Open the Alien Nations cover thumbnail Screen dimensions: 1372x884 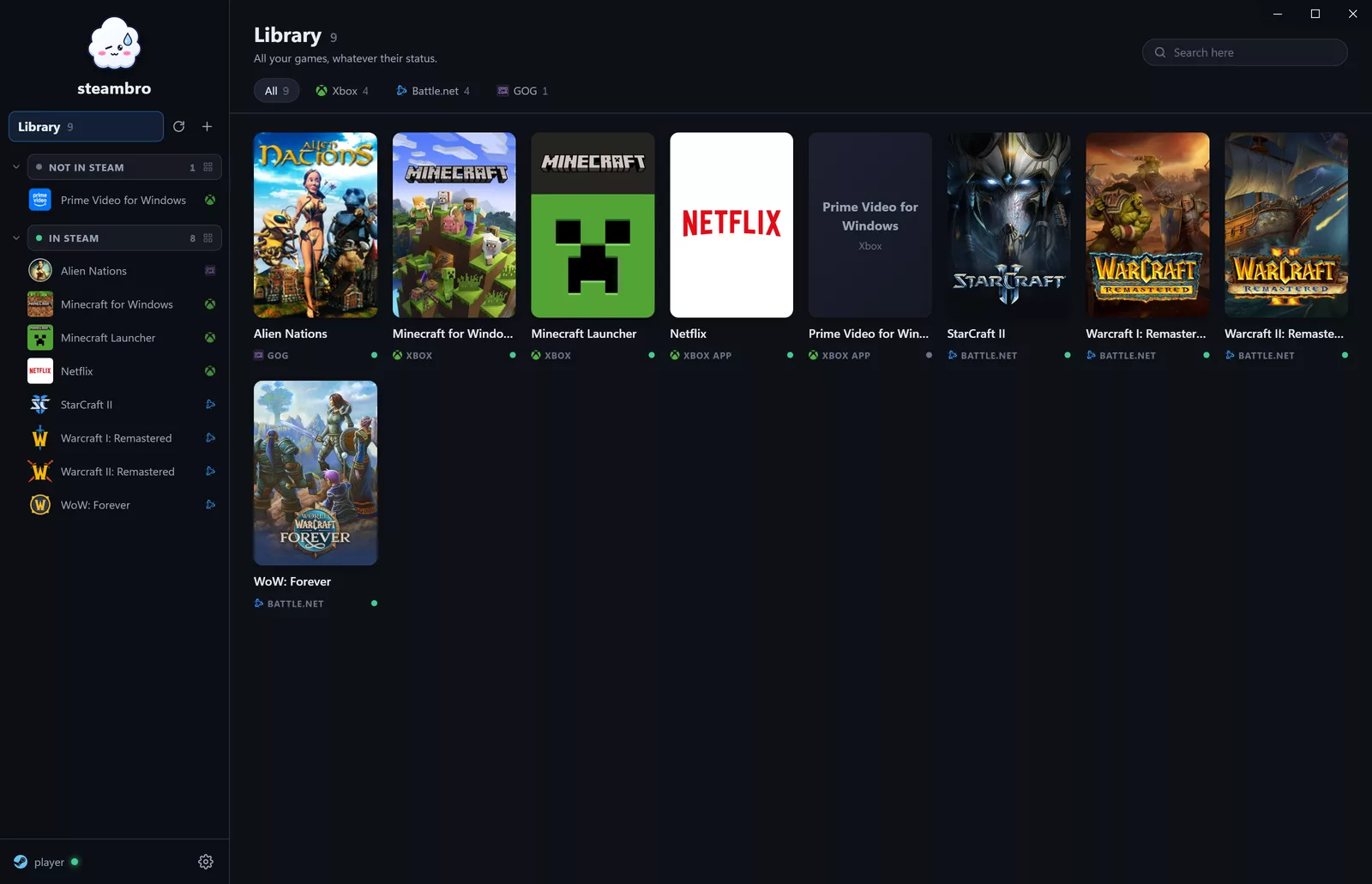(316, 225)
